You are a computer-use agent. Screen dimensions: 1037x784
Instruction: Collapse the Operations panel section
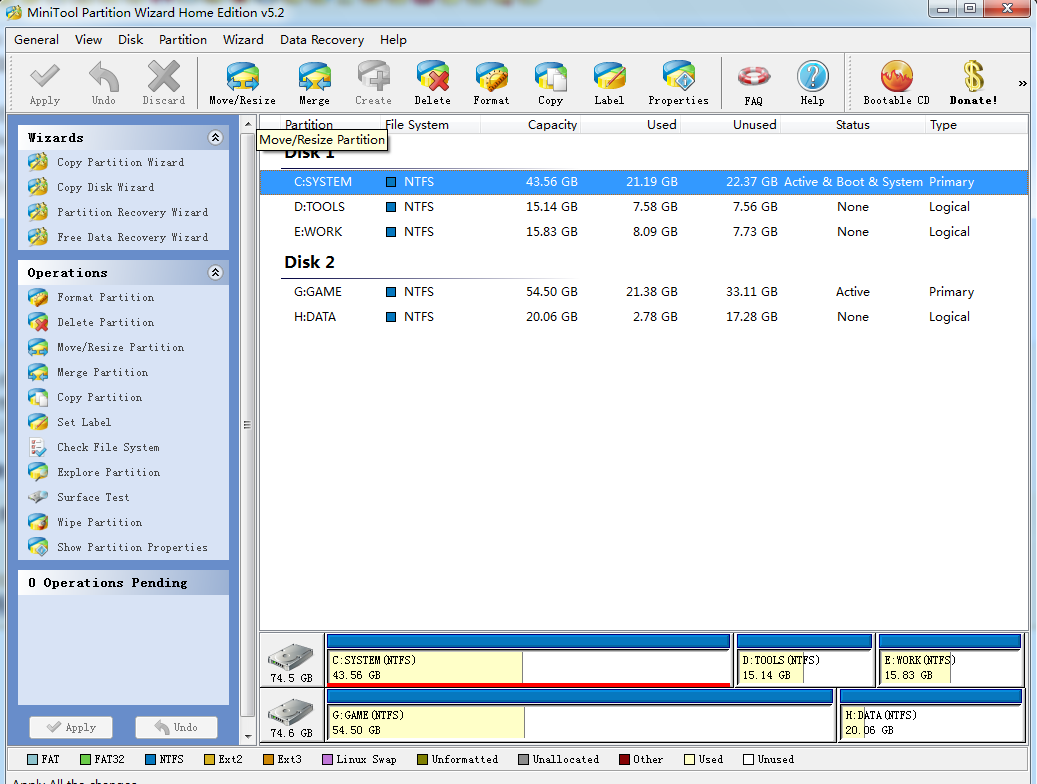click(x=215, y=273)
